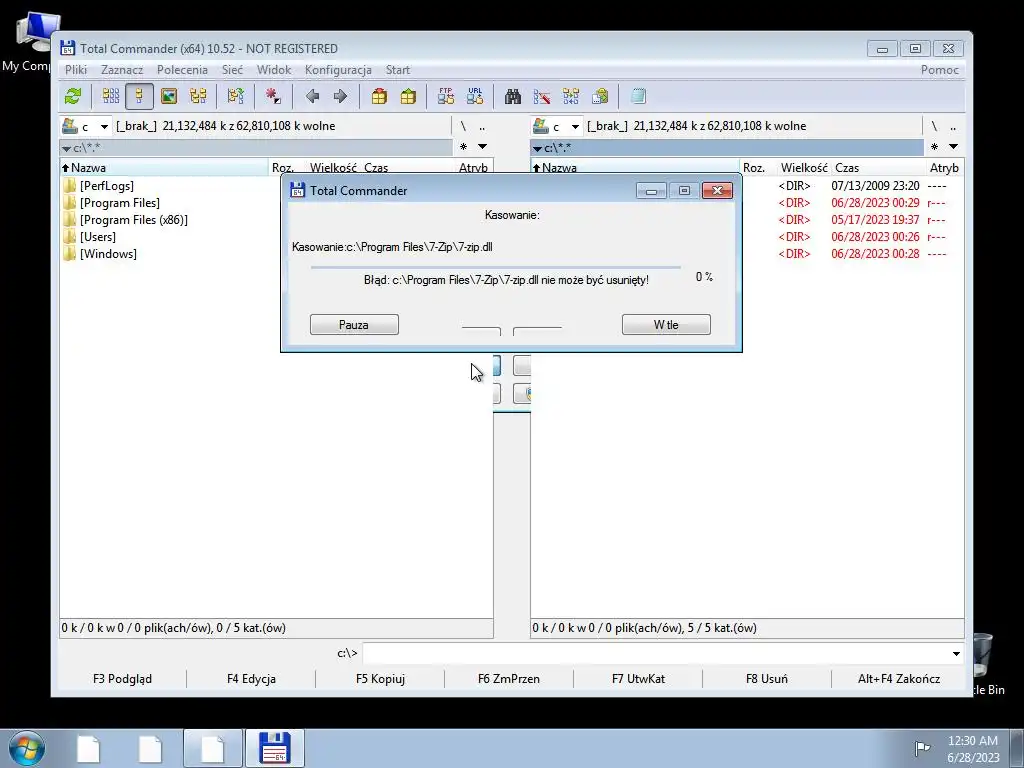
Task: Click the red star with black-white square icon
Action: [x=273, y=97]
